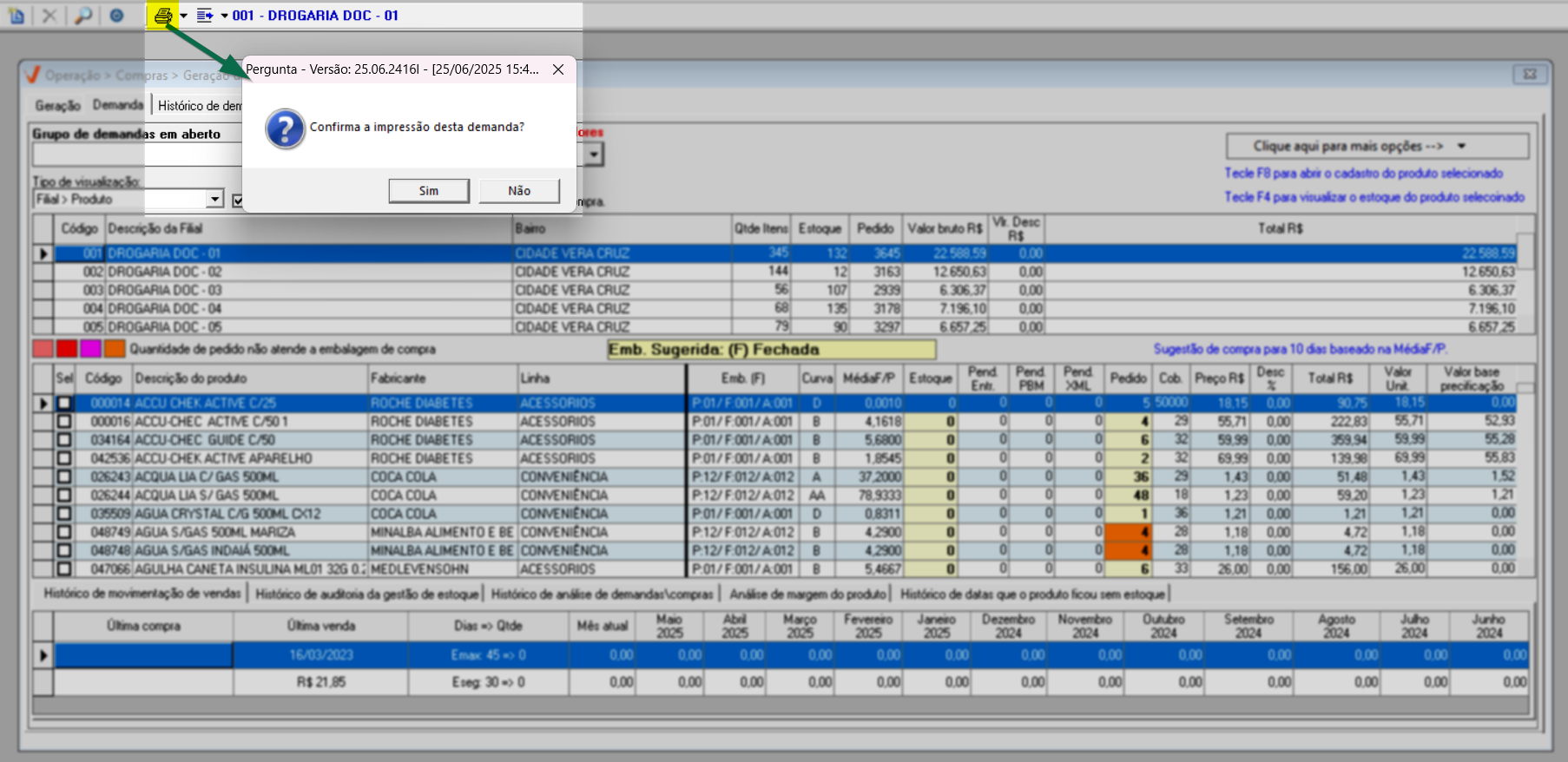The image size is (1568, 762).
Task: Click the export list icon with blue arrow
Action: click(x=205, y=16)
